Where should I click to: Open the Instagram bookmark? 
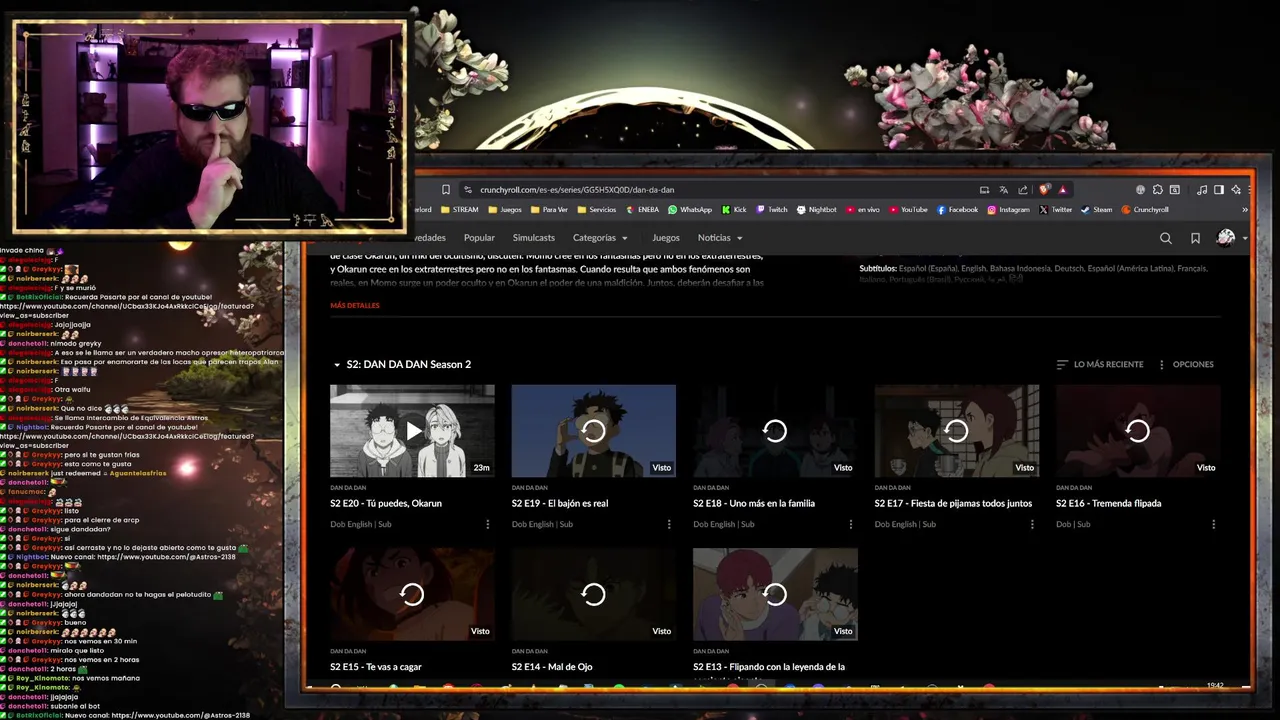pos(1008,210)
